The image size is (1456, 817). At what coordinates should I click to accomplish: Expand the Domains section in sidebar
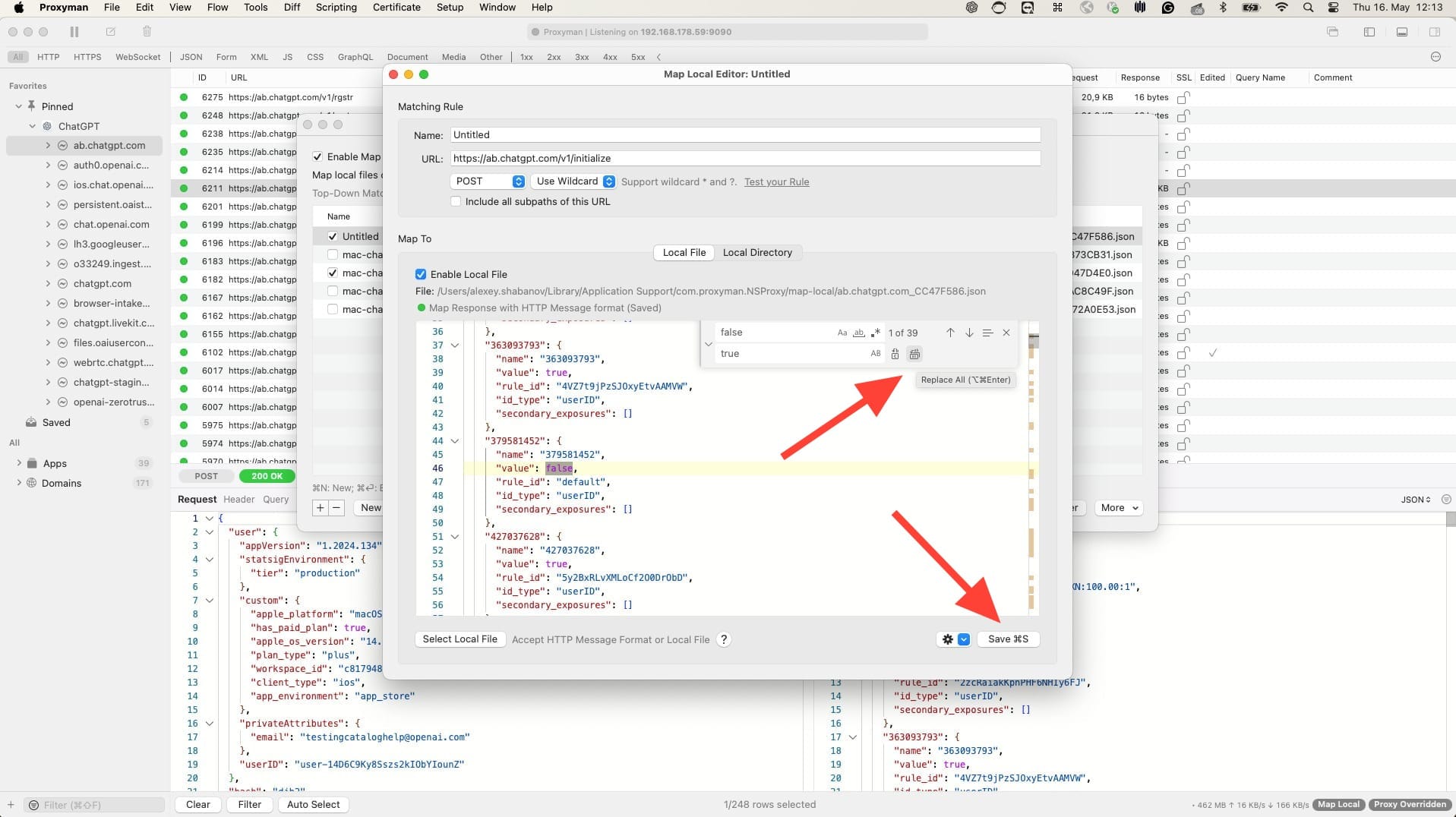click(19, 483)
